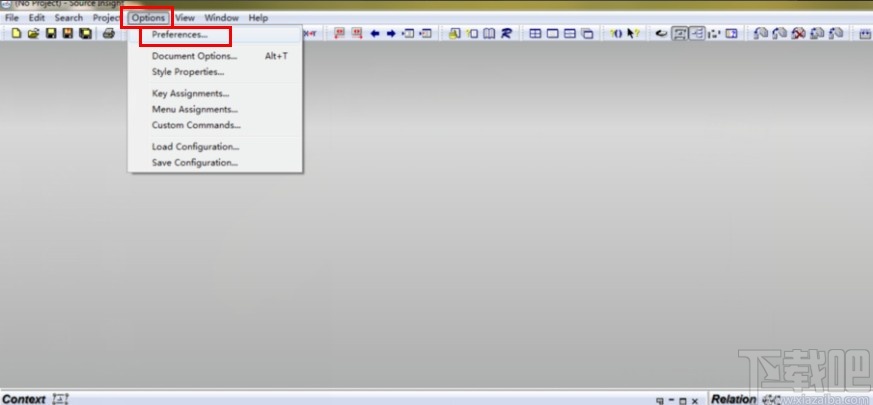Click the Cascade Windows overlapping icon
This screenshot has width=873, height=405.
(587, 33)
